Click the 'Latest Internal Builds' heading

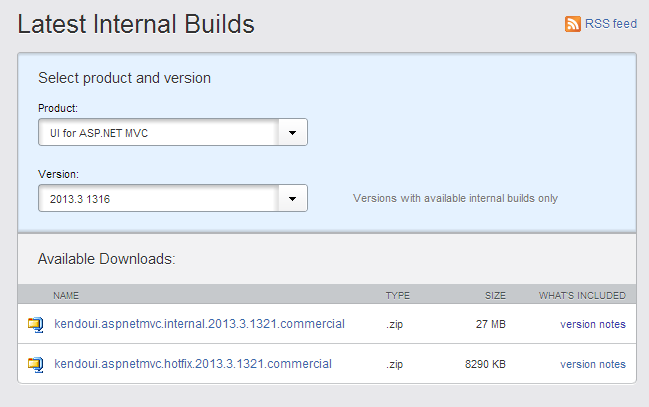tap(136, 23)
